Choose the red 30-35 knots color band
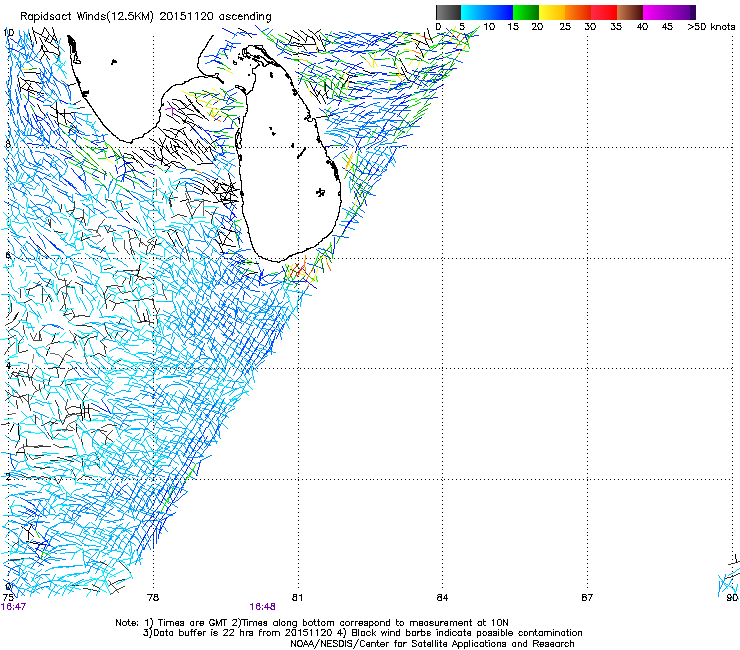Image resolution: width=740 pixels, height=650 pixels. coord(604,12)
